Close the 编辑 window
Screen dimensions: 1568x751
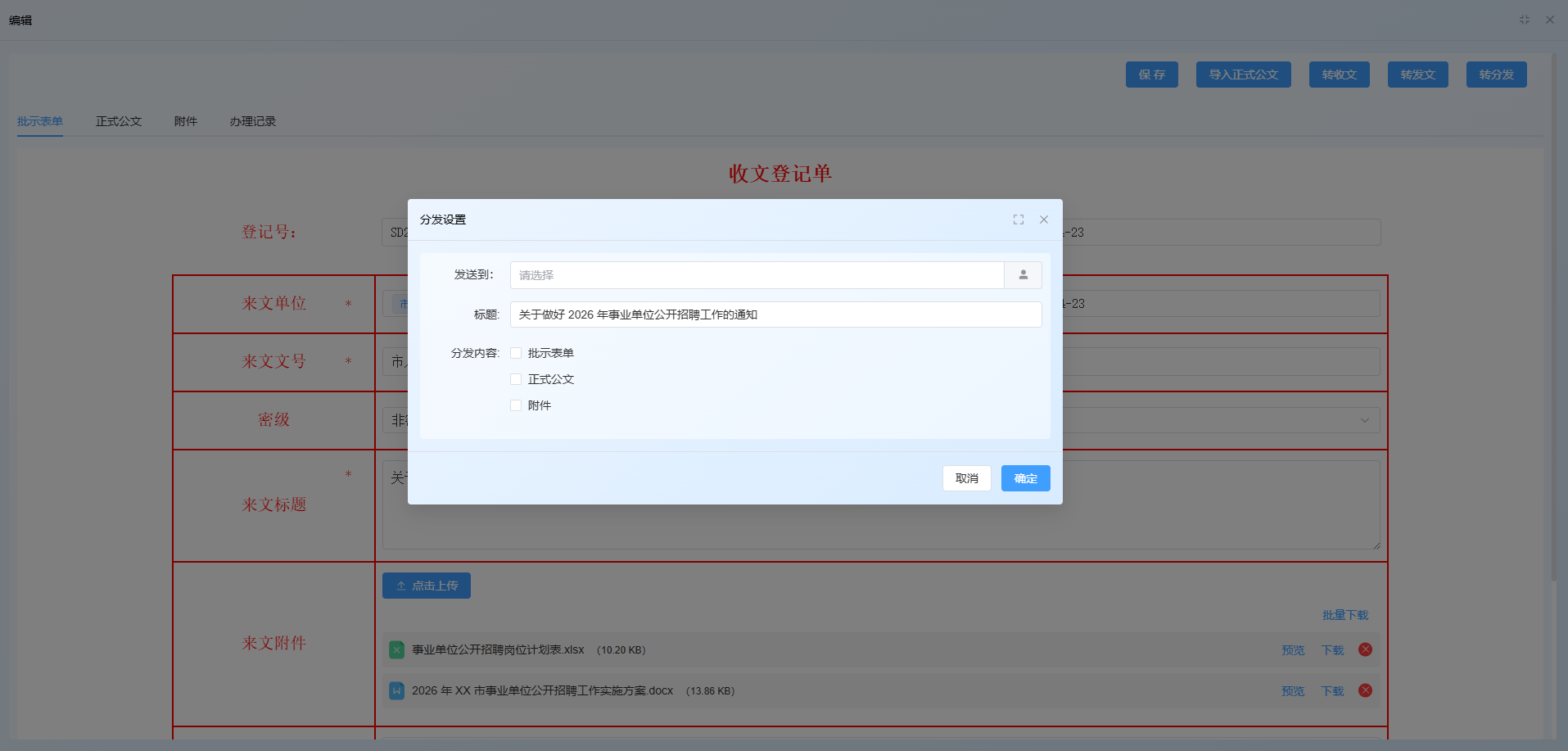point(1550,20)
